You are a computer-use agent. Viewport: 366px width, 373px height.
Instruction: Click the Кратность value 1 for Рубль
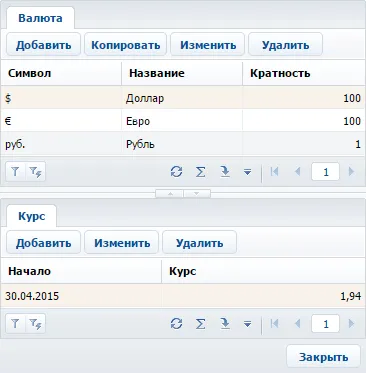[x=358, y=144]
